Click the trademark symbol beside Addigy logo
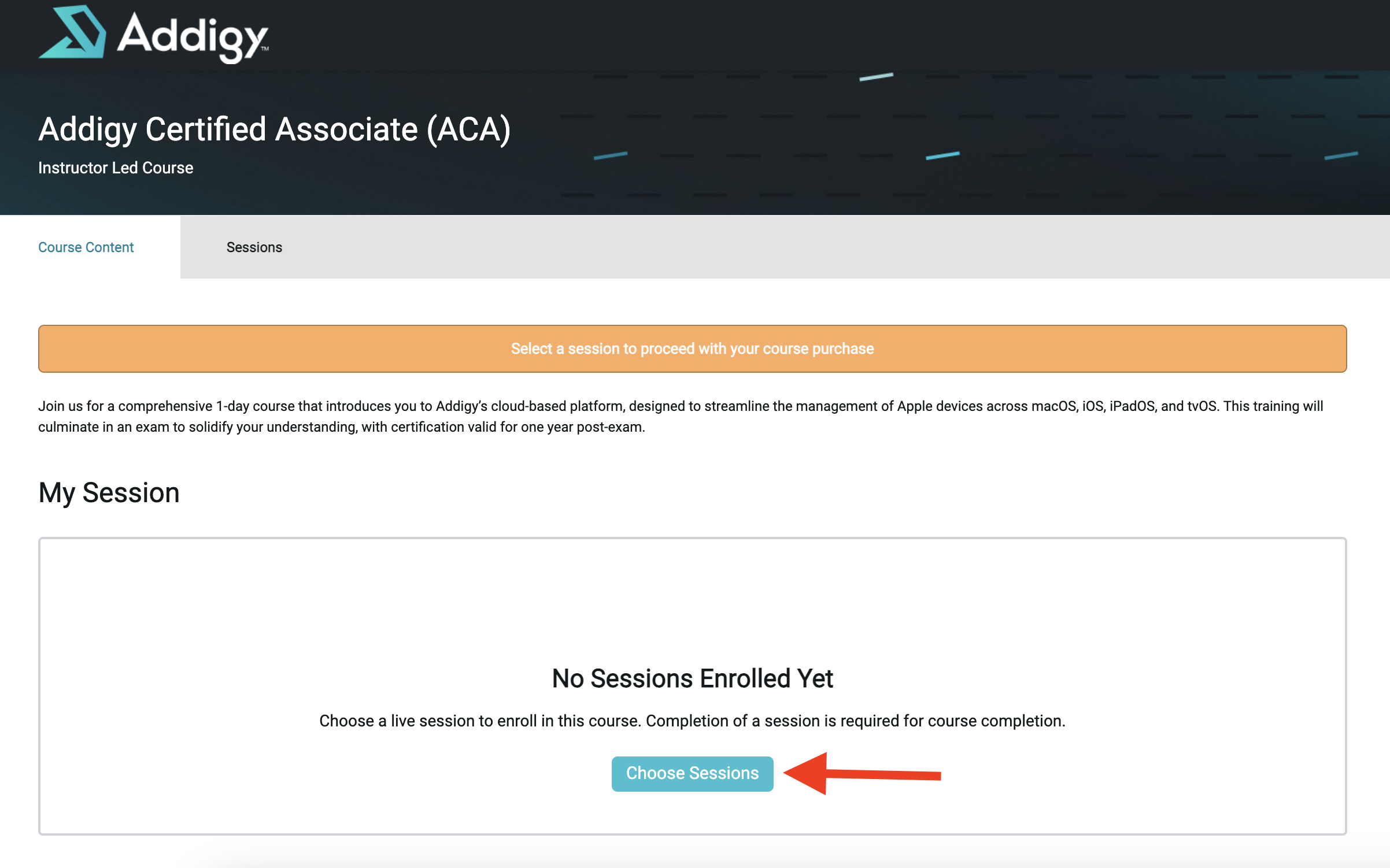 (265, 49)
